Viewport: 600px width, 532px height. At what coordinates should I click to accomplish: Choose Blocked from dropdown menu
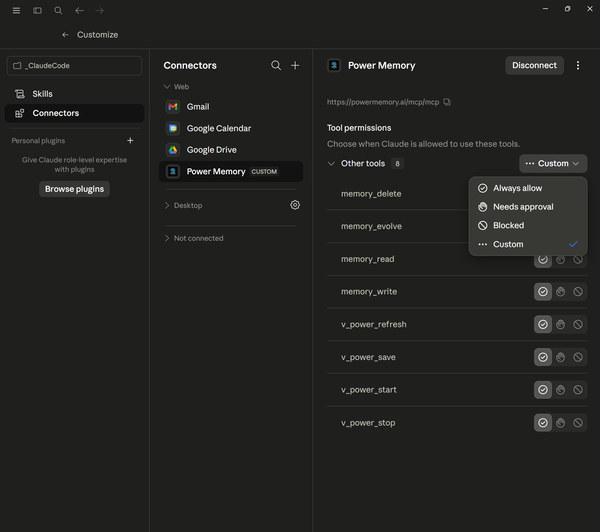(528, 225)
